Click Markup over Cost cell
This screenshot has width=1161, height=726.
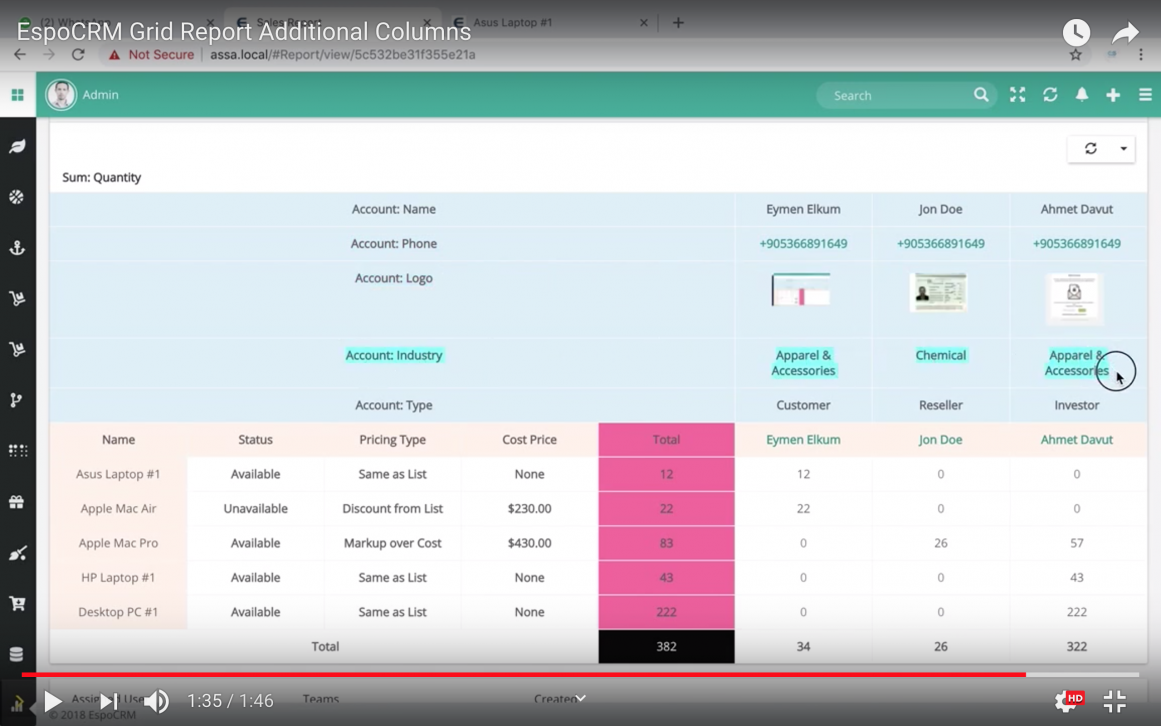[x=392, y=543]
